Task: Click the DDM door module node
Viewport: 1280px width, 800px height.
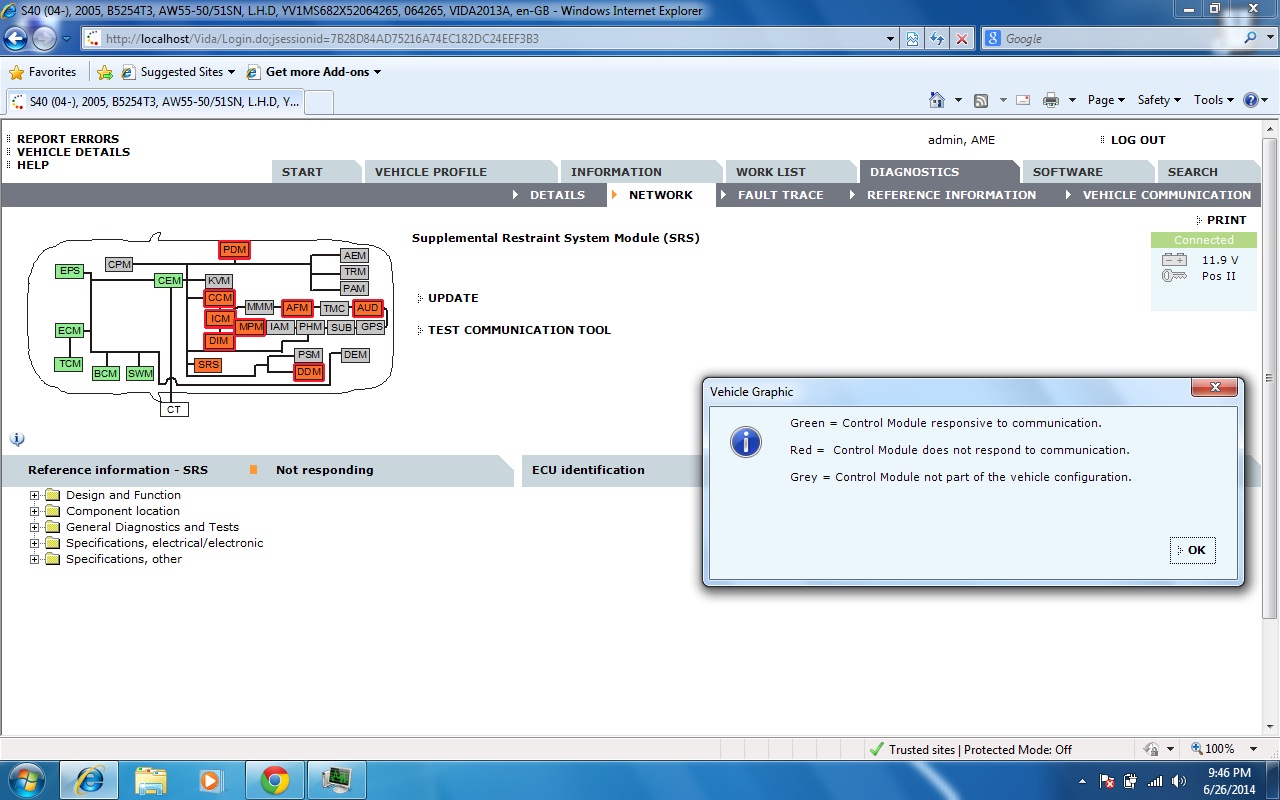Action: pyautogui.click(x=309, y=372)
